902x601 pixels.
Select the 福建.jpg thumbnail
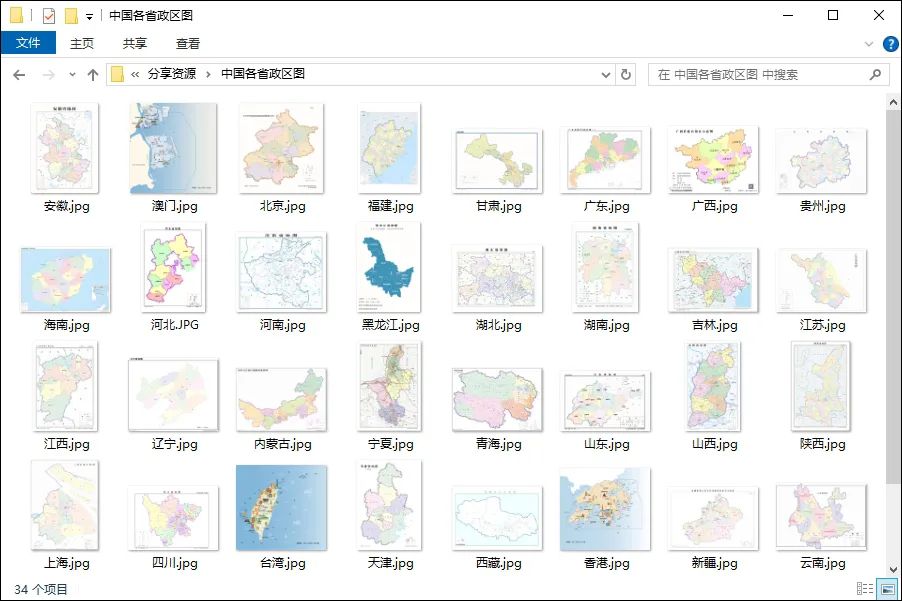point(389,148)
